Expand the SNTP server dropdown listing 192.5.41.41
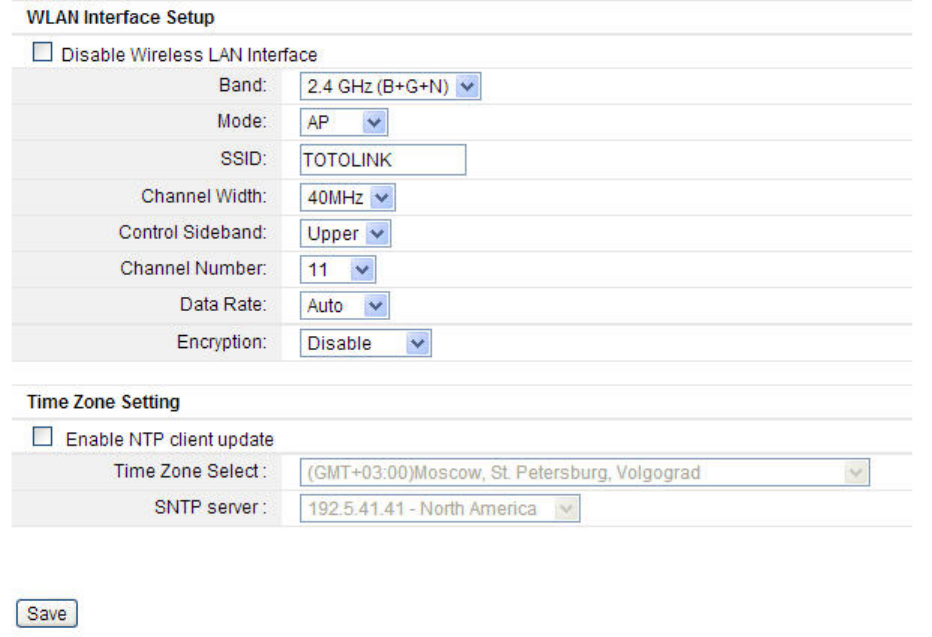Viewport: 932px width, 637px height. [440, 509]
